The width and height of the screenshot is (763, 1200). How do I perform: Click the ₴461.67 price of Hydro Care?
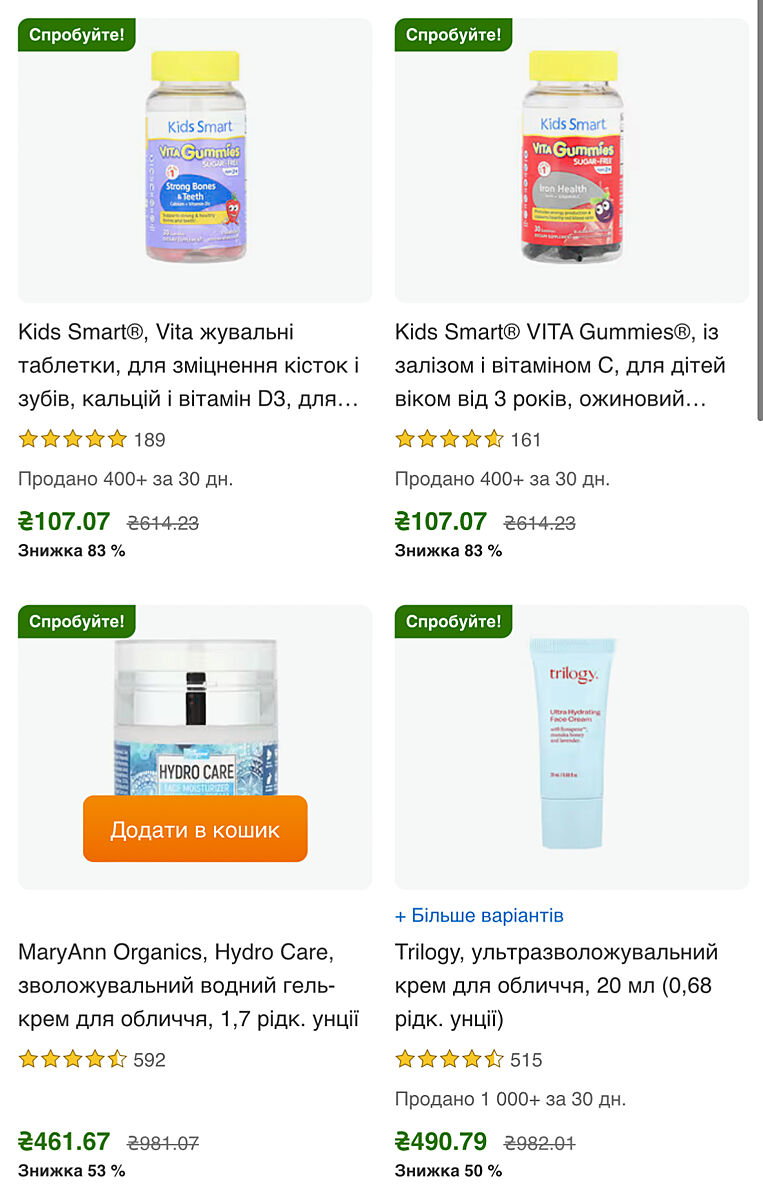point(64,1141)
